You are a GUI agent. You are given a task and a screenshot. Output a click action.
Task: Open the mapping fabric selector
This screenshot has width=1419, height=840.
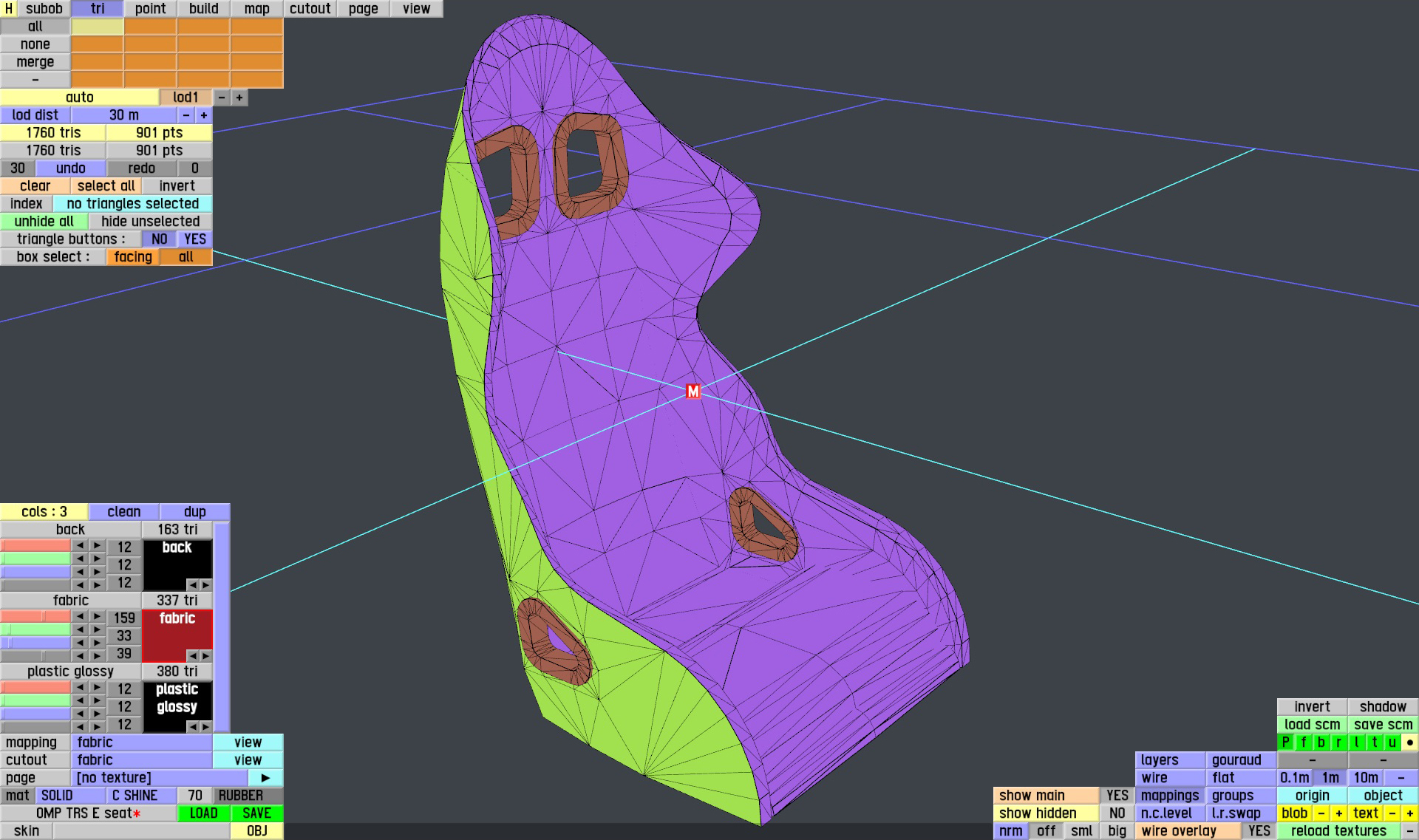pos(141,742)
